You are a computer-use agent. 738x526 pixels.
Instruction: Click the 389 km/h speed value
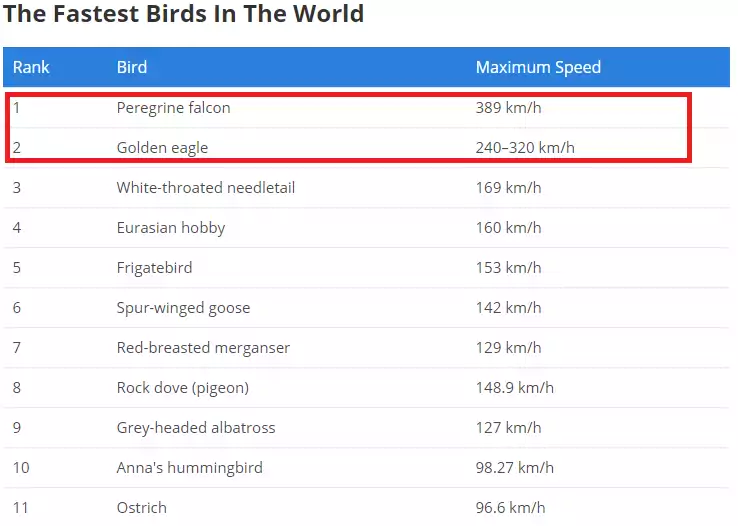508,108
